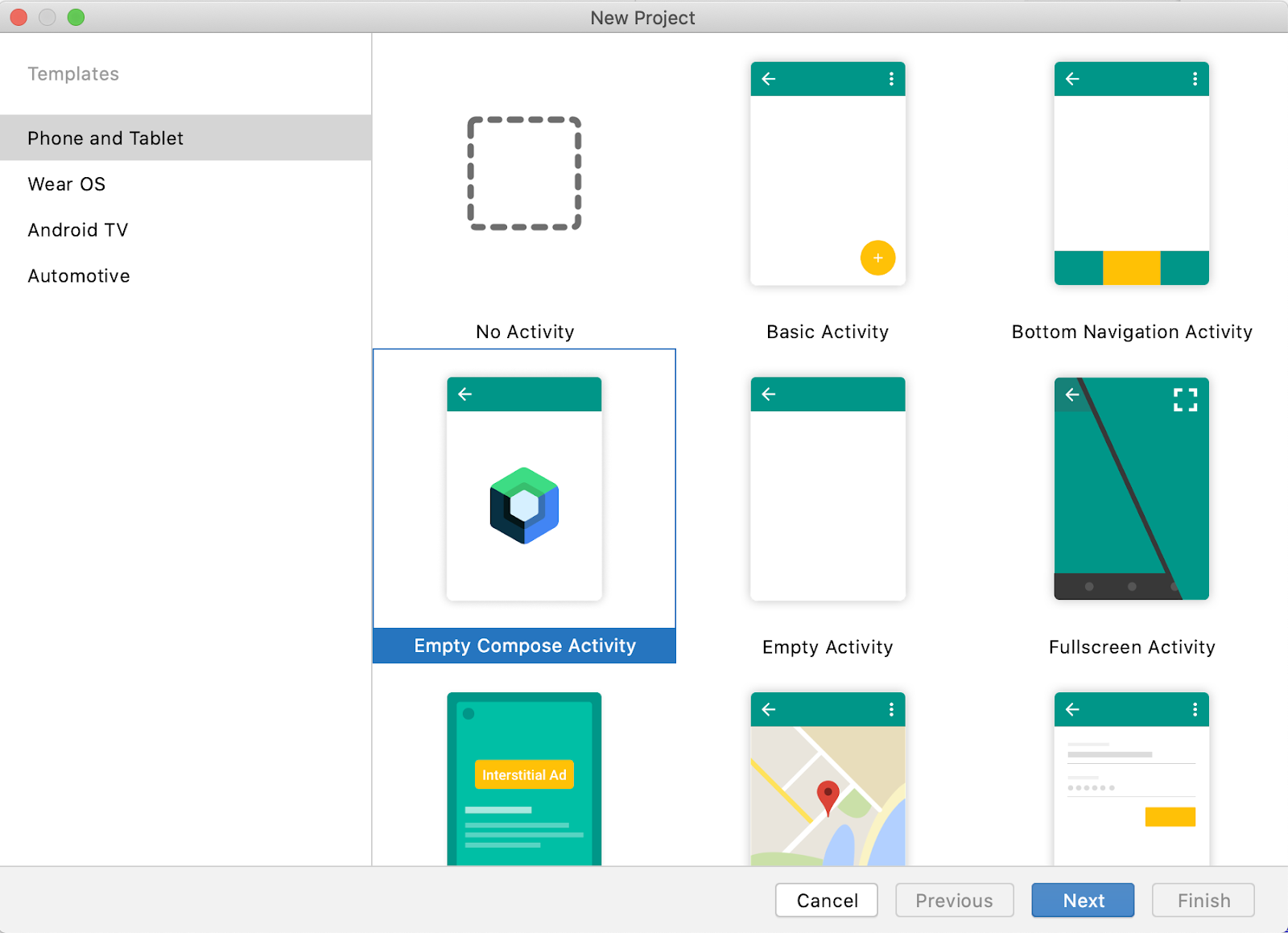Pick the Fullscreen Activity template
The width and height of the screenshot is (1288, 933).
click(x=1130, y=487)
